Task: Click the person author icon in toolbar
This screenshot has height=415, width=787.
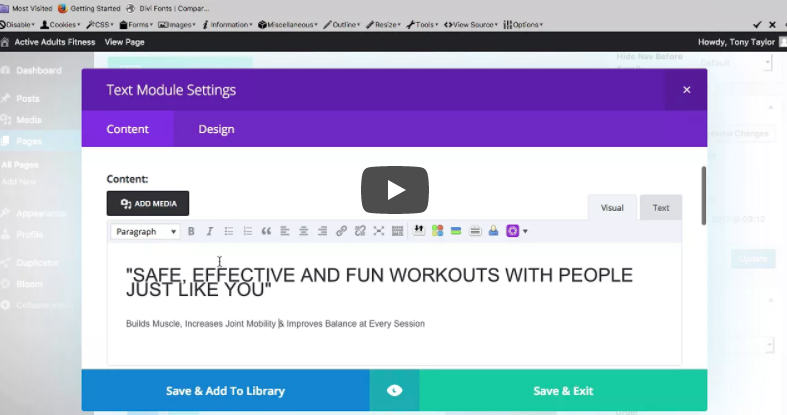Action: click(493, 231)
